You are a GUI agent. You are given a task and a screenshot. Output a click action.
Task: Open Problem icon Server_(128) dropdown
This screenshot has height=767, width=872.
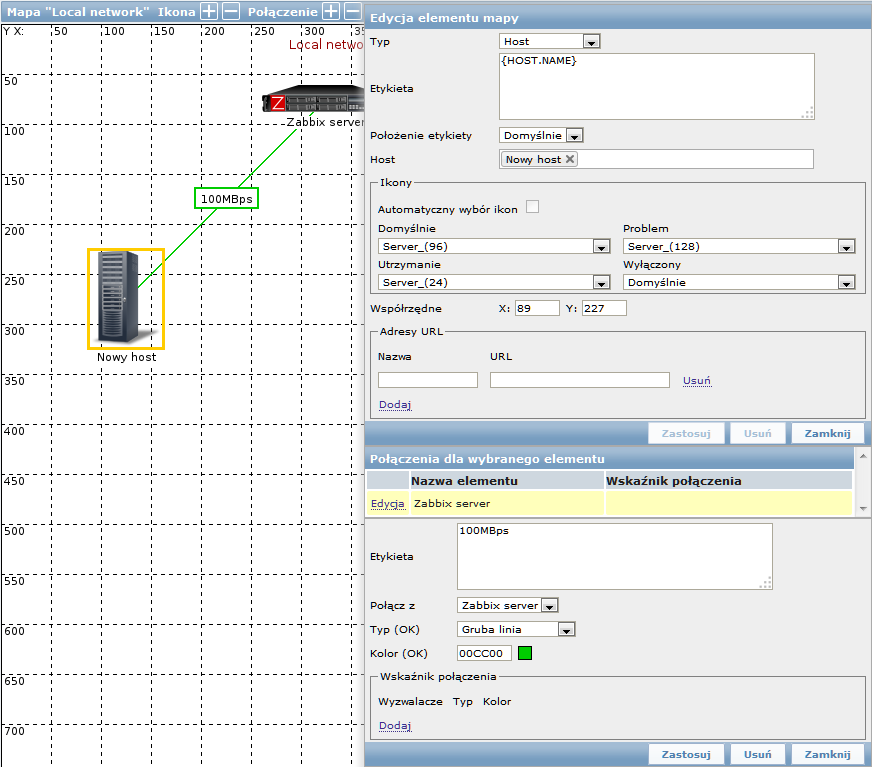[739, 246]
